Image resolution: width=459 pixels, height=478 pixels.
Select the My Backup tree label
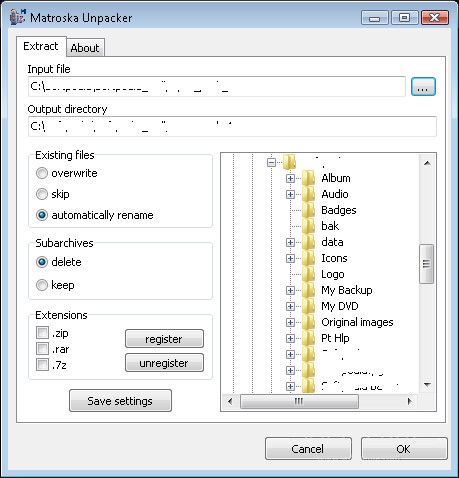347,290
